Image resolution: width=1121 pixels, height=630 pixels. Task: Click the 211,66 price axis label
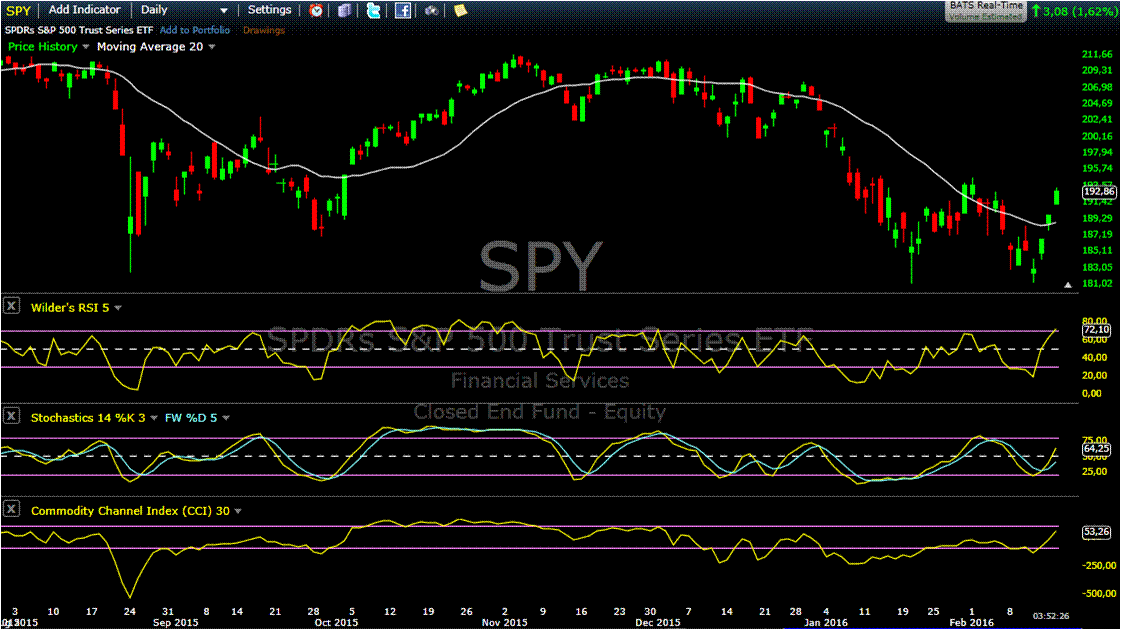pyautogui.click(x=1097, y=54)
